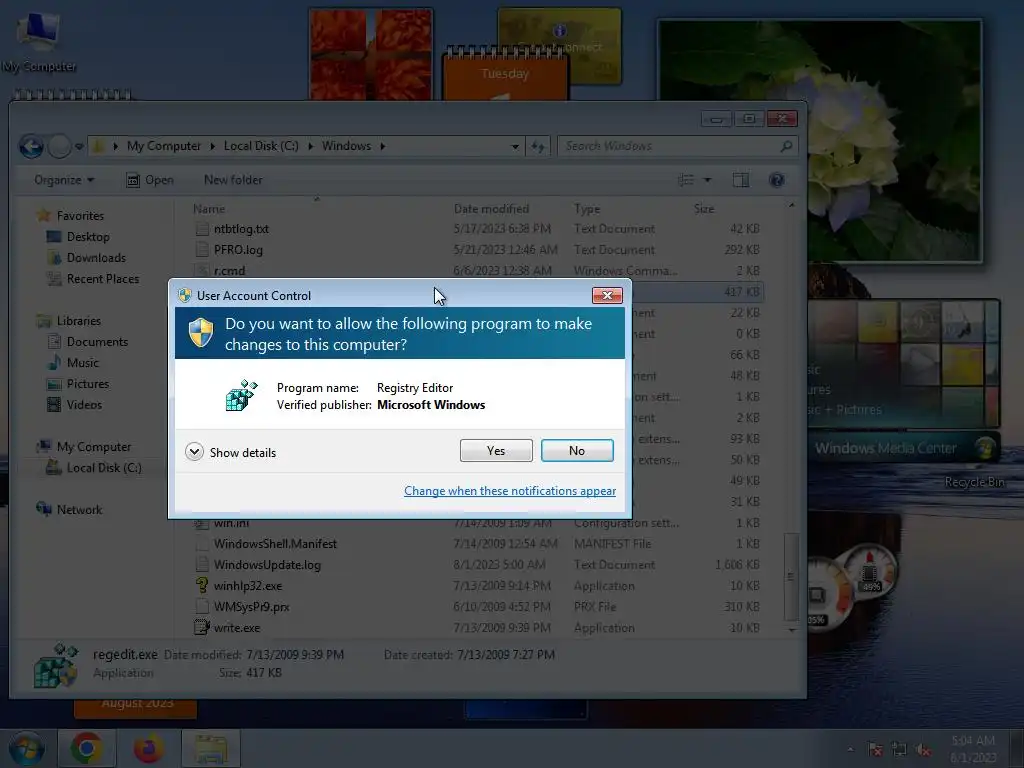Sort by the Size column header

pyautogui.click(x=704, y=209)
